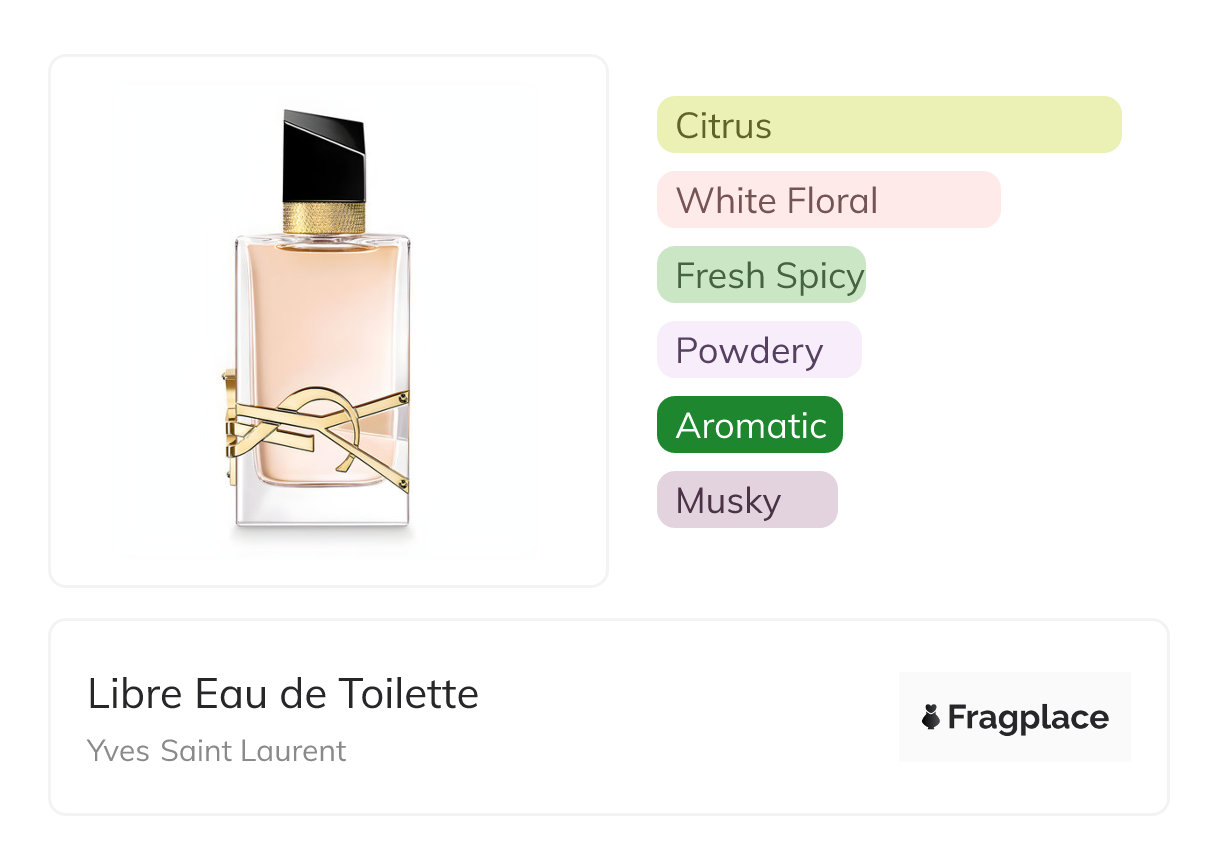This screenshot has width=1218, height=864.
Task: Choose the Fresh Spicy accord bar
Action: pos(761,275)
